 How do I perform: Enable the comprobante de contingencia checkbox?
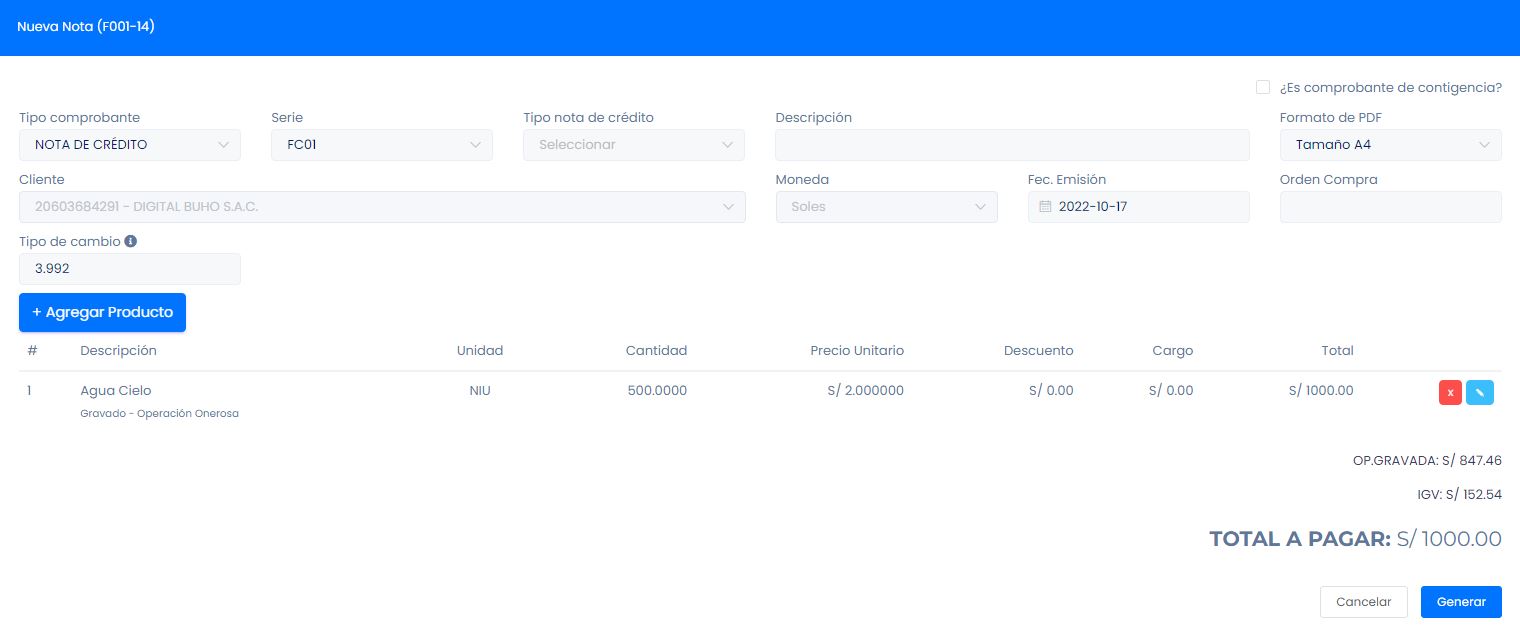click(x=1263, y=87)
